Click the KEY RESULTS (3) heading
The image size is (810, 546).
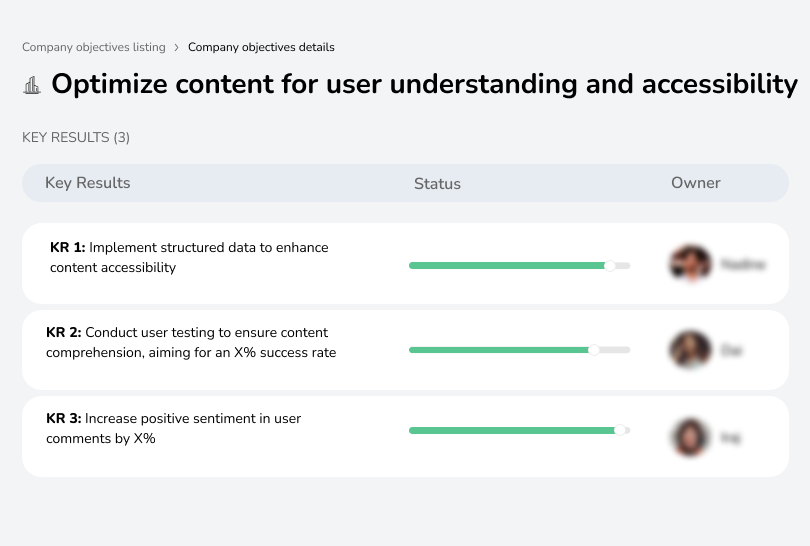click(x=76, y=137)
